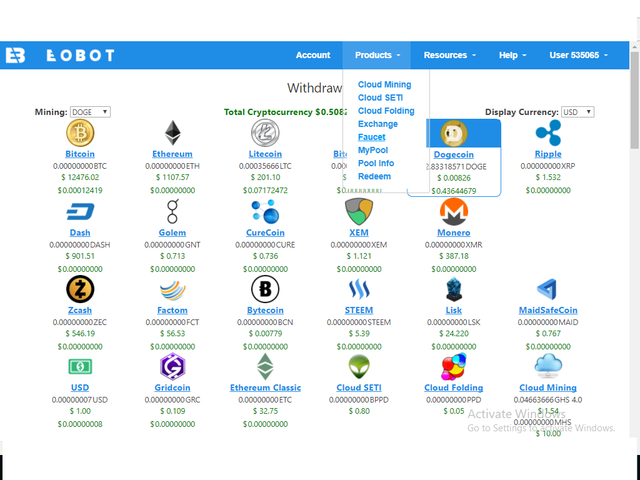The image size is (640, 480).
Task: Click the CureCoin molecule icon
Action: point(265,211)
